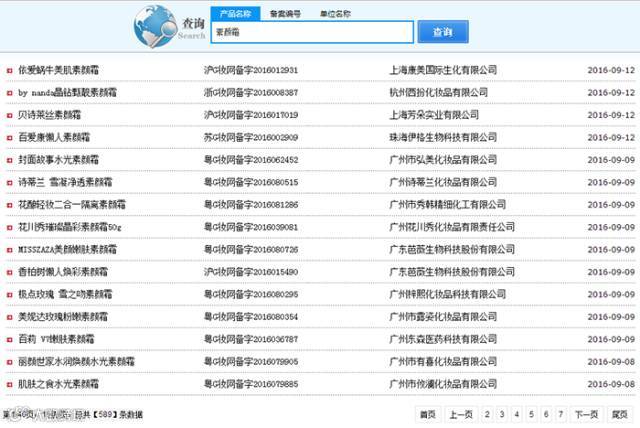Click the red bullet beside 肌肤之食水光素颜霜
The image size is (640, 428).
click(9, 385)
